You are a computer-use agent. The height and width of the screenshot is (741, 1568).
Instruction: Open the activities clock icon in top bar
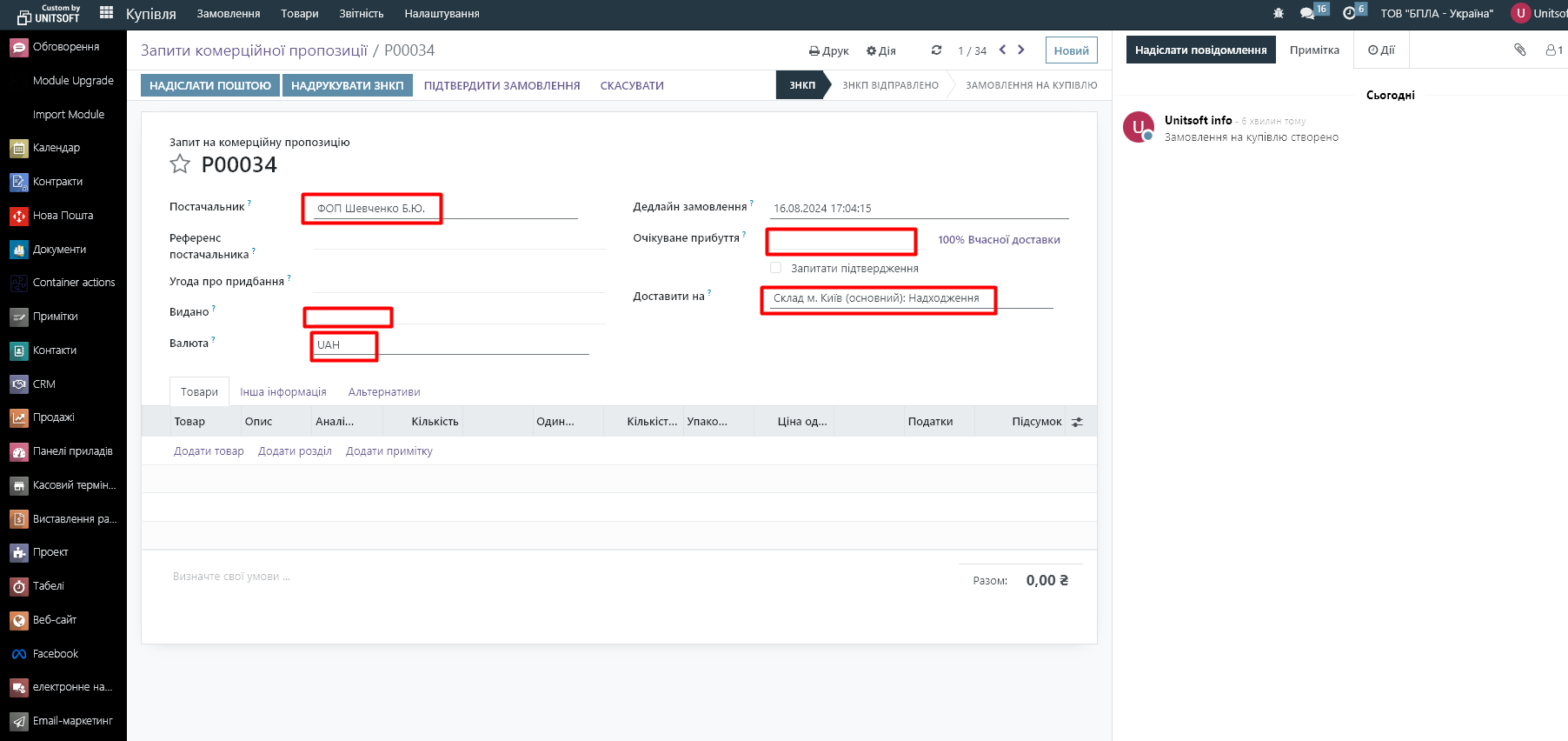[1349, 13]
